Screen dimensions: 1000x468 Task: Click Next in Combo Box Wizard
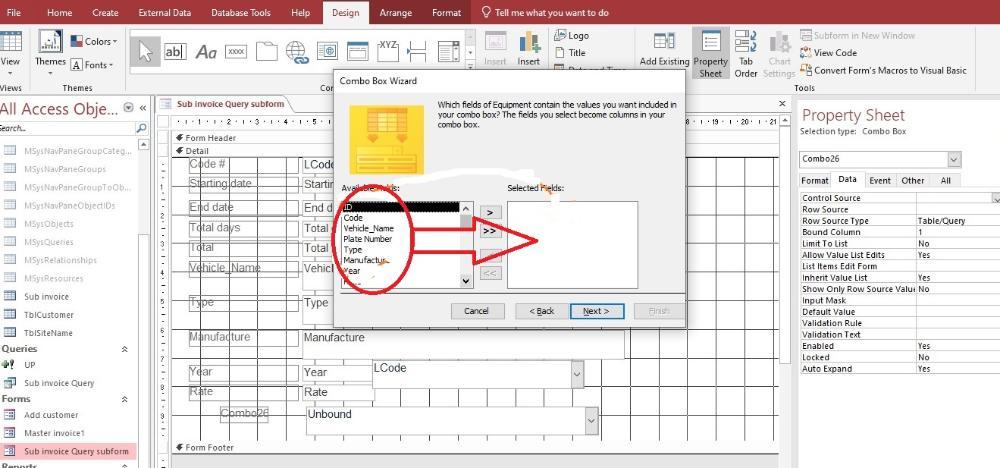point(596,311)
